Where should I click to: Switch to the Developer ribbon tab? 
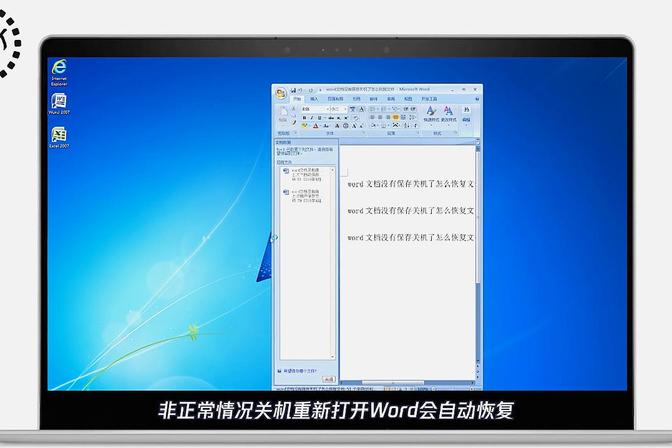click(429, 99)
